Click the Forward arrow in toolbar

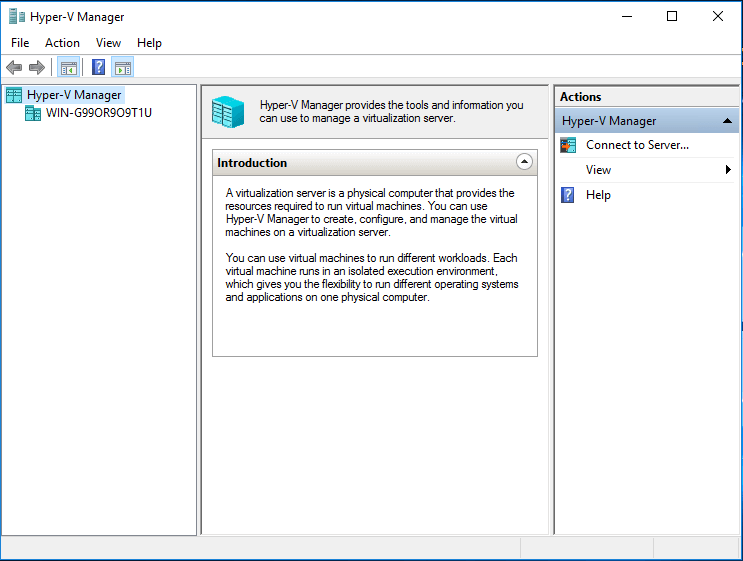coord(37,67)
